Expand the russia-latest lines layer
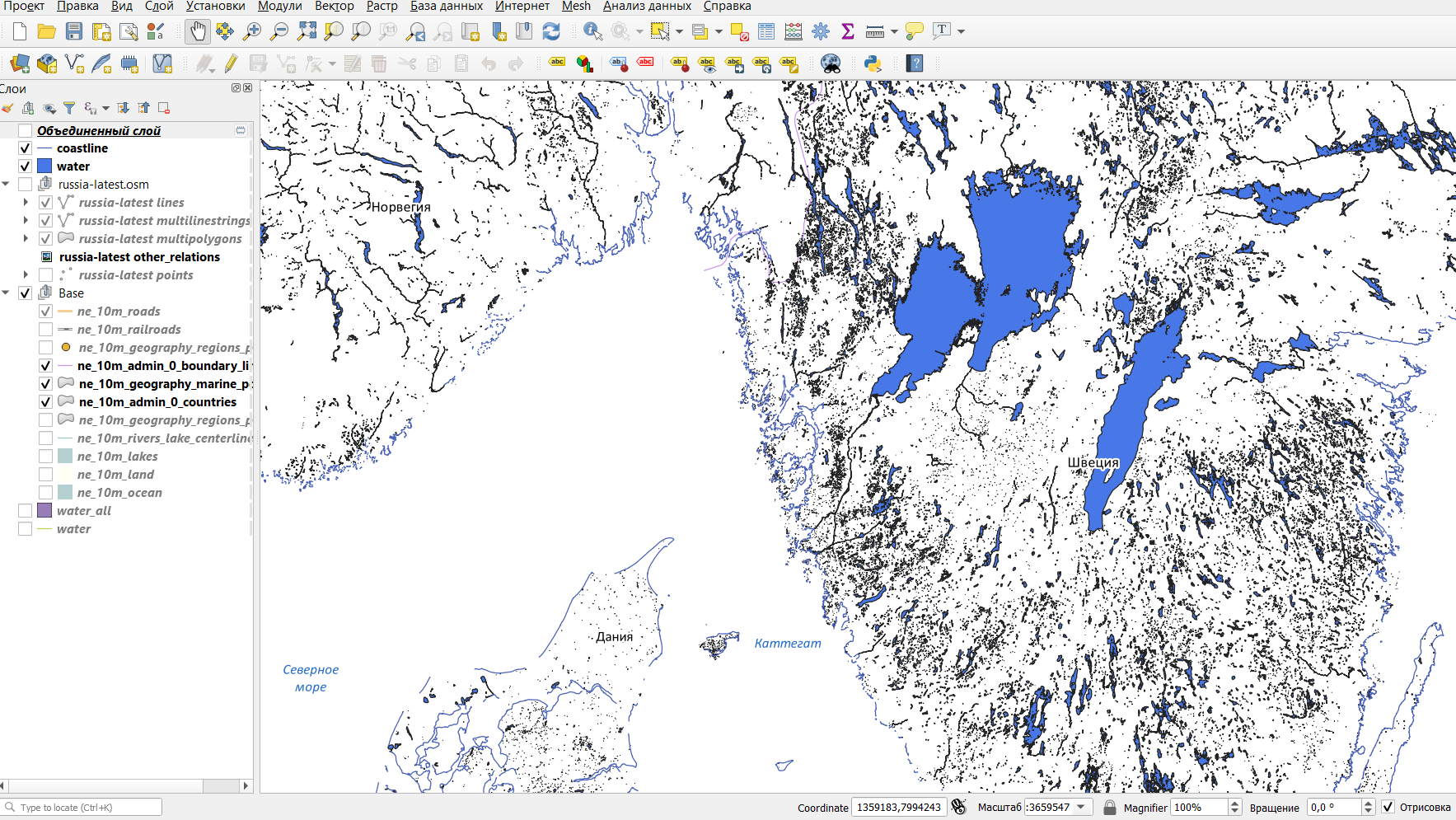 (x=26, y=203)
